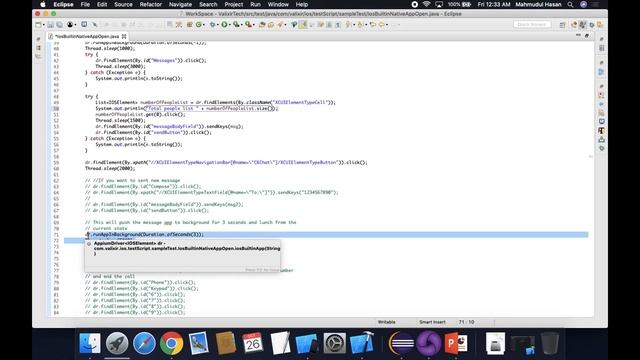Screen dimensions: 640x360
Task: Open the File menu
Action: click(x=85, y=4)
